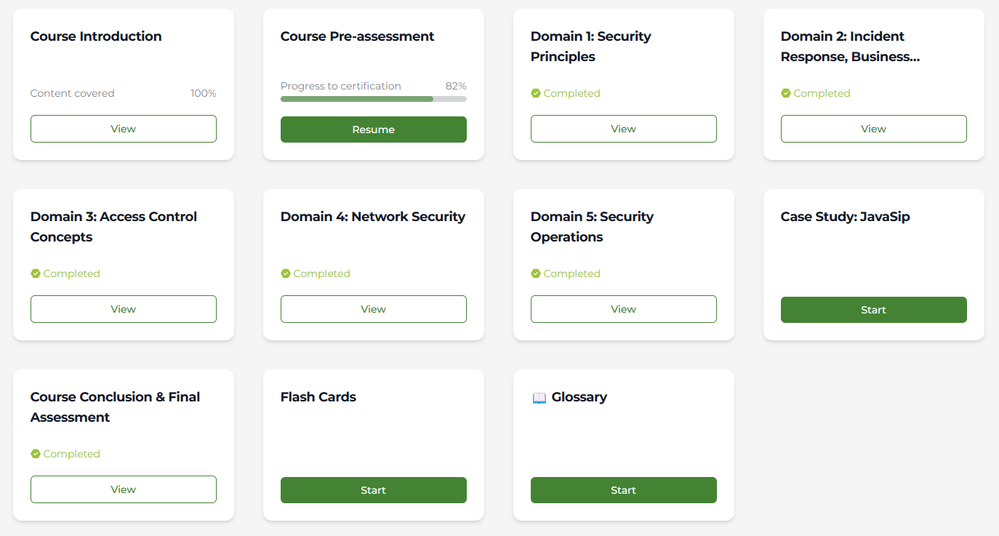View Domain 3: Access Control Concepts
Screen dimensions: 999x536
(123, 309)
